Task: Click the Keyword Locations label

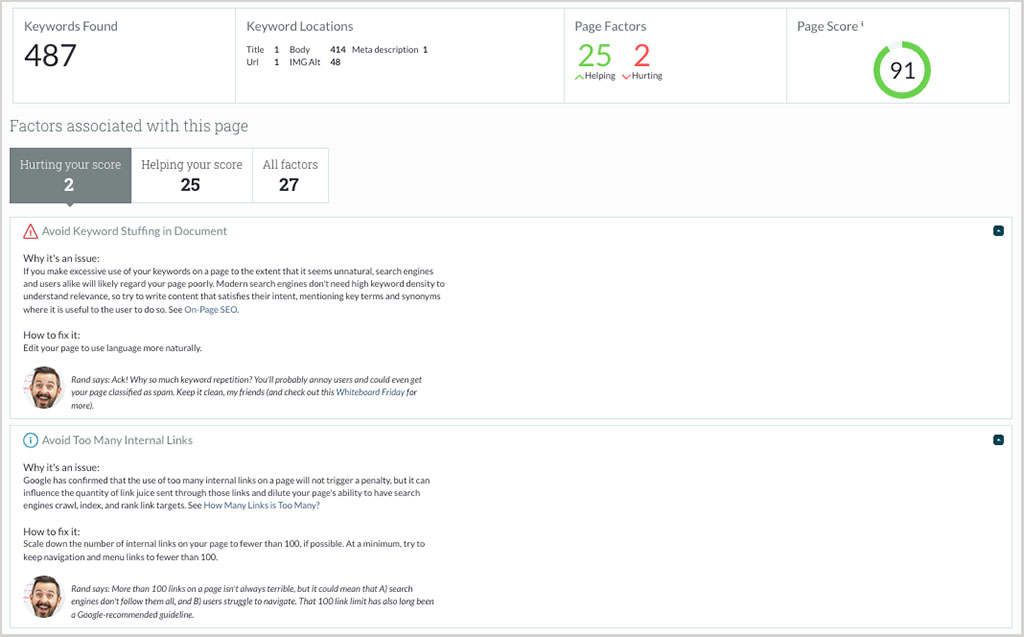Action: [300, 26]
